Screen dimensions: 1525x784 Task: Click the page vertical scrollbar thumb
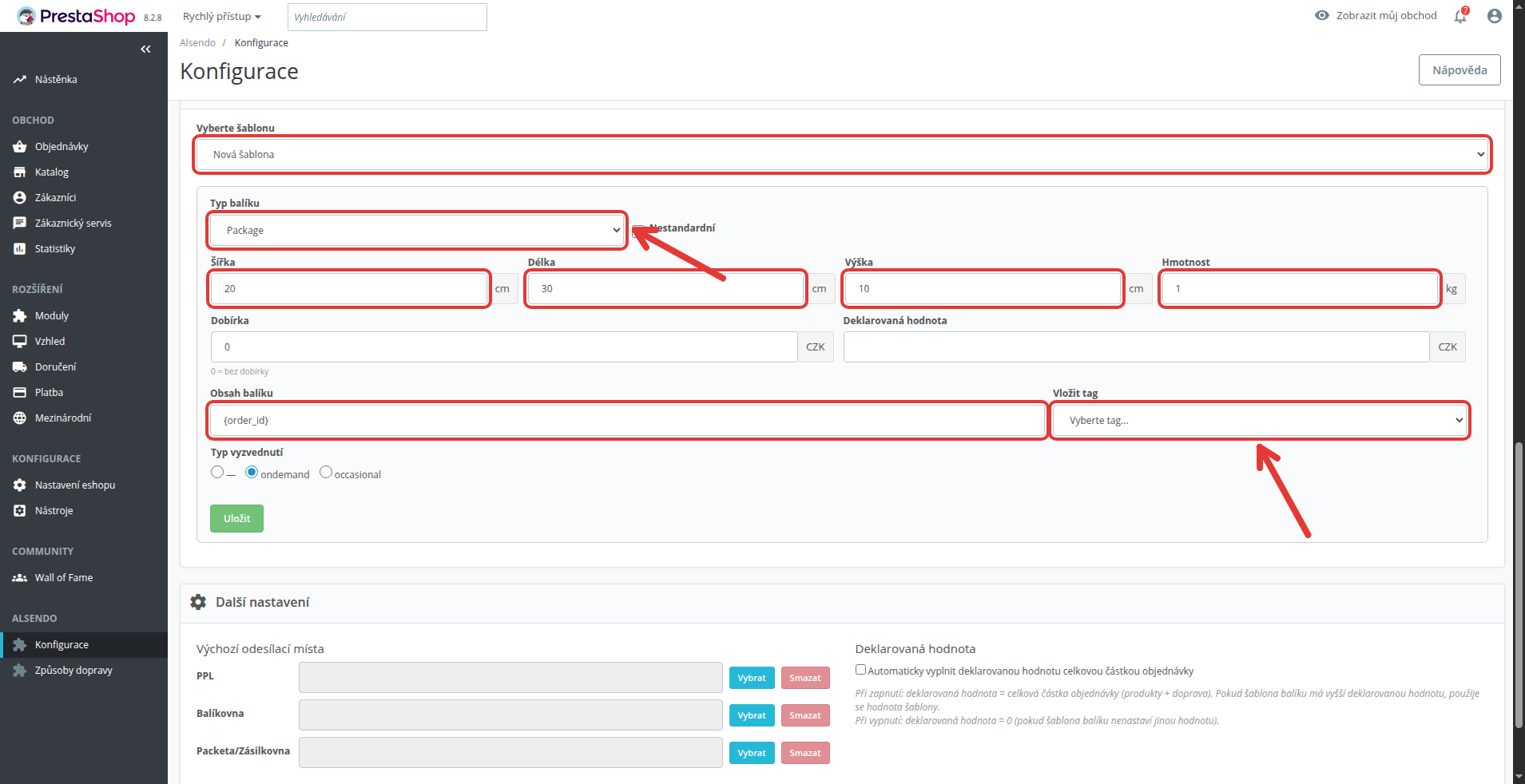(1519, 585)
